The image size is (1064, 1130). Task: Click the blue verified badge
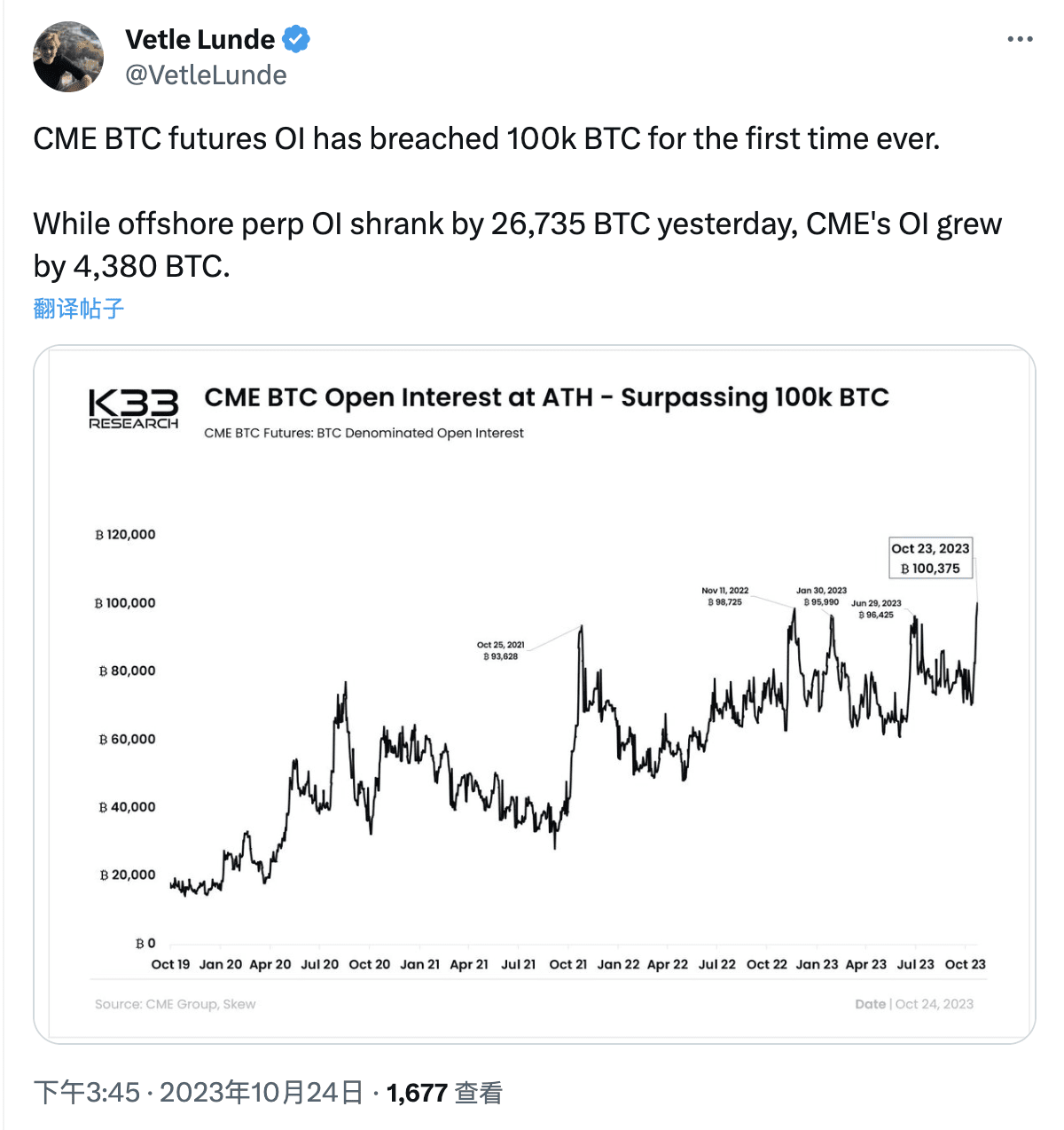[297, 39]
